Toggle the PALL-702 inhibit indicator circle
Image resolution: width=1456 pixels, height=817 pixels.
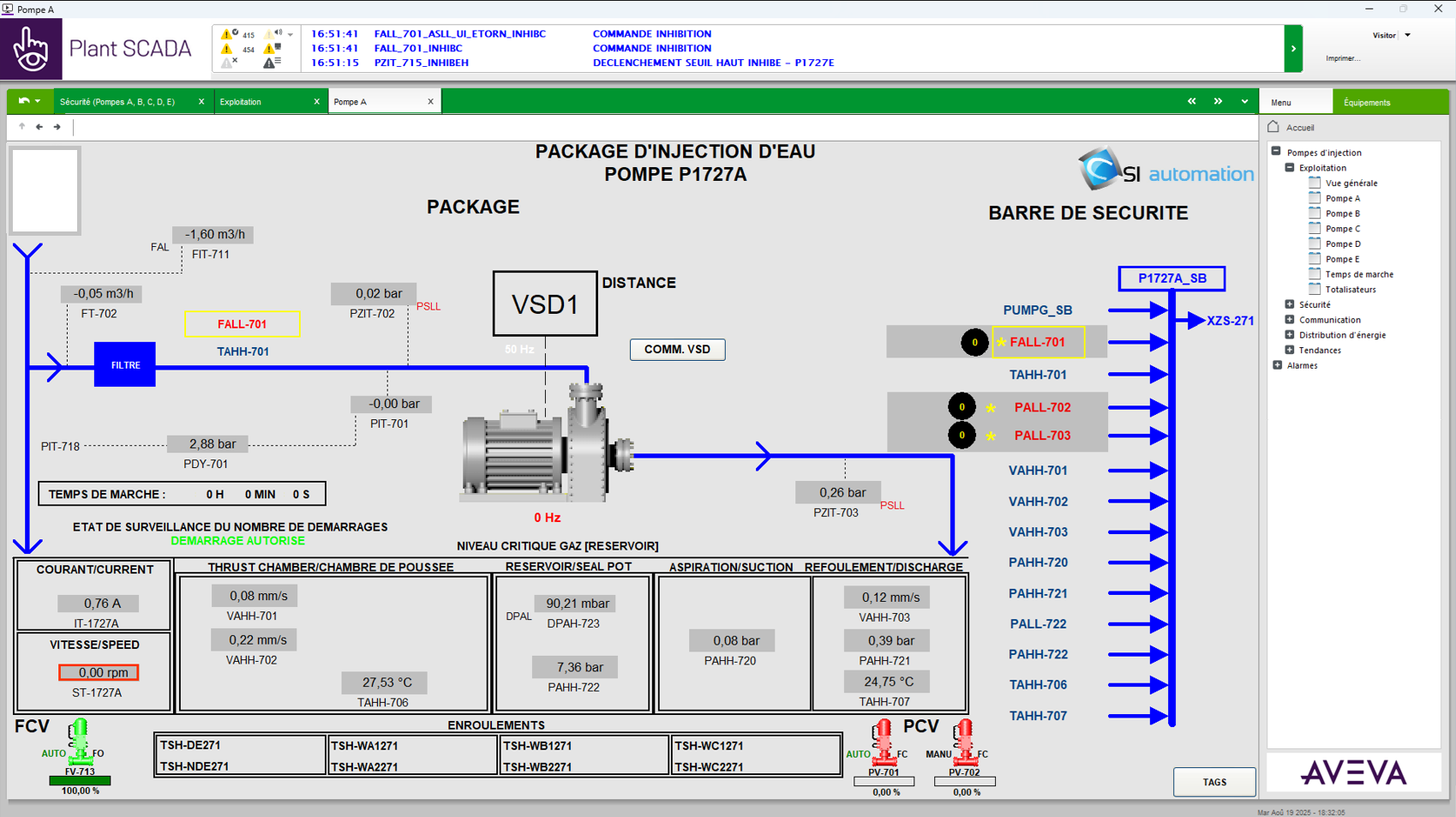click(x=962, y=407)
